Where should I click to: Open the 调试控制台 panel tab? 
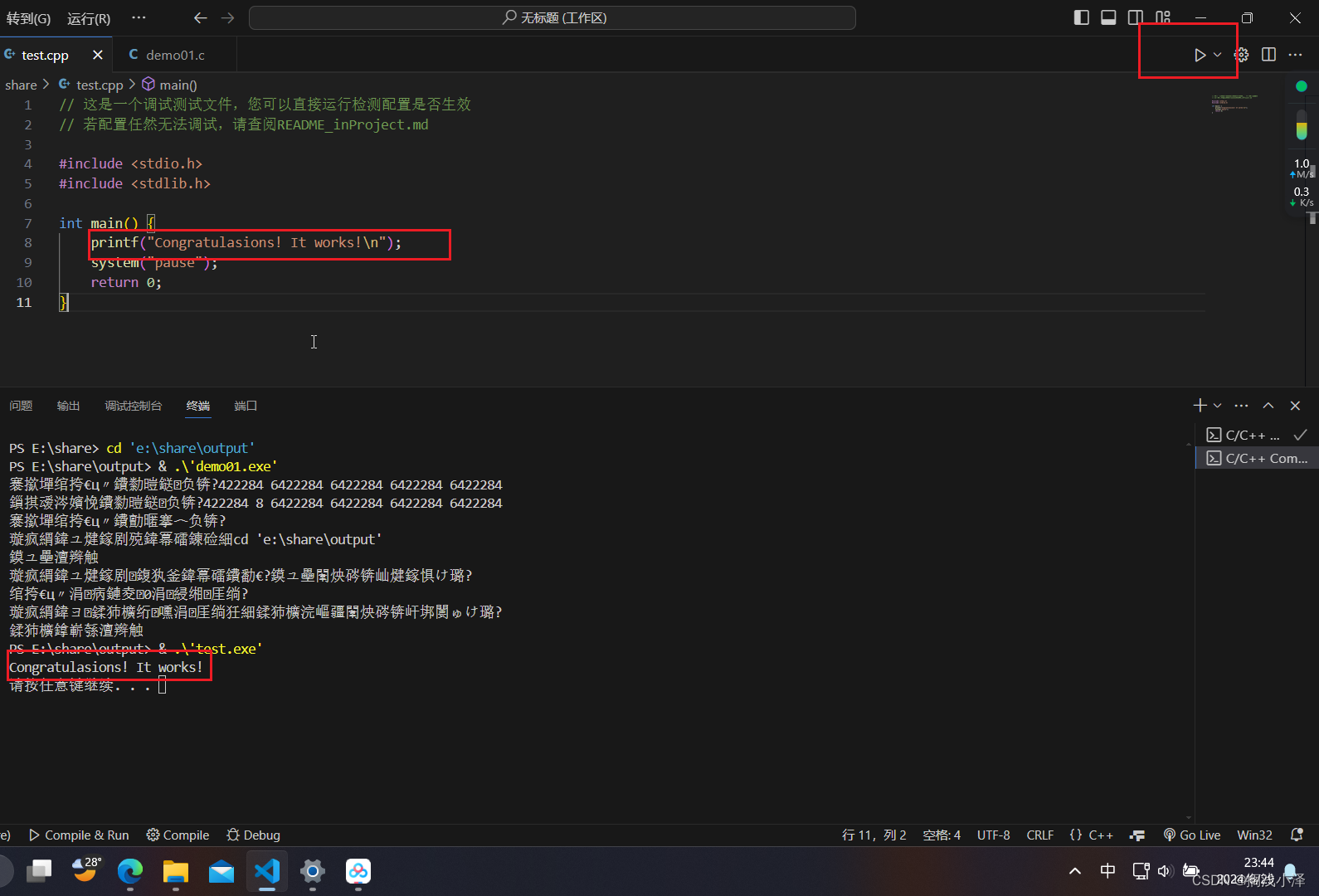(x=133, y=406)
